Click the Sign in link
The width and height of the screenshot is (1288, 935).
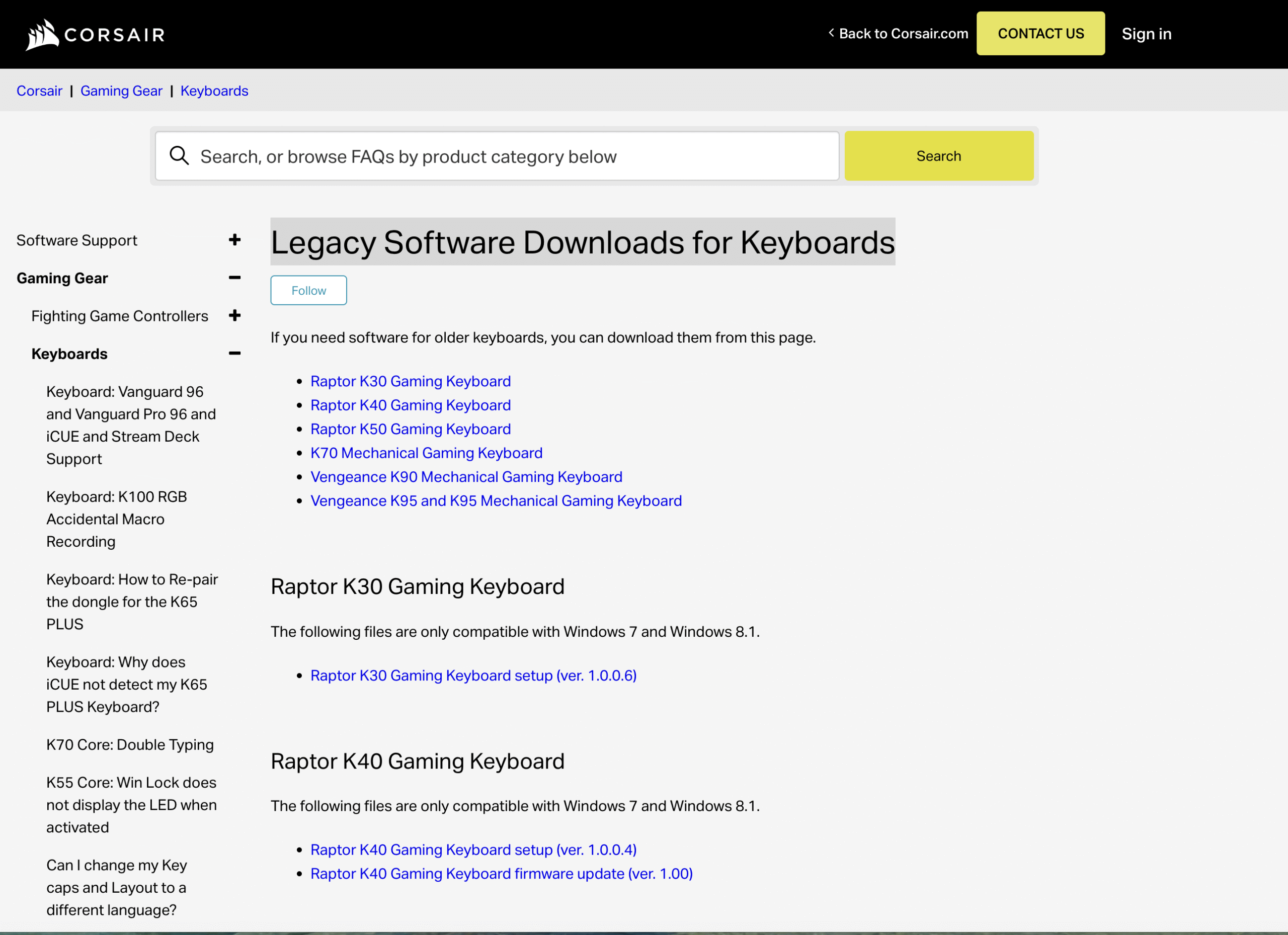(1146, 34)
